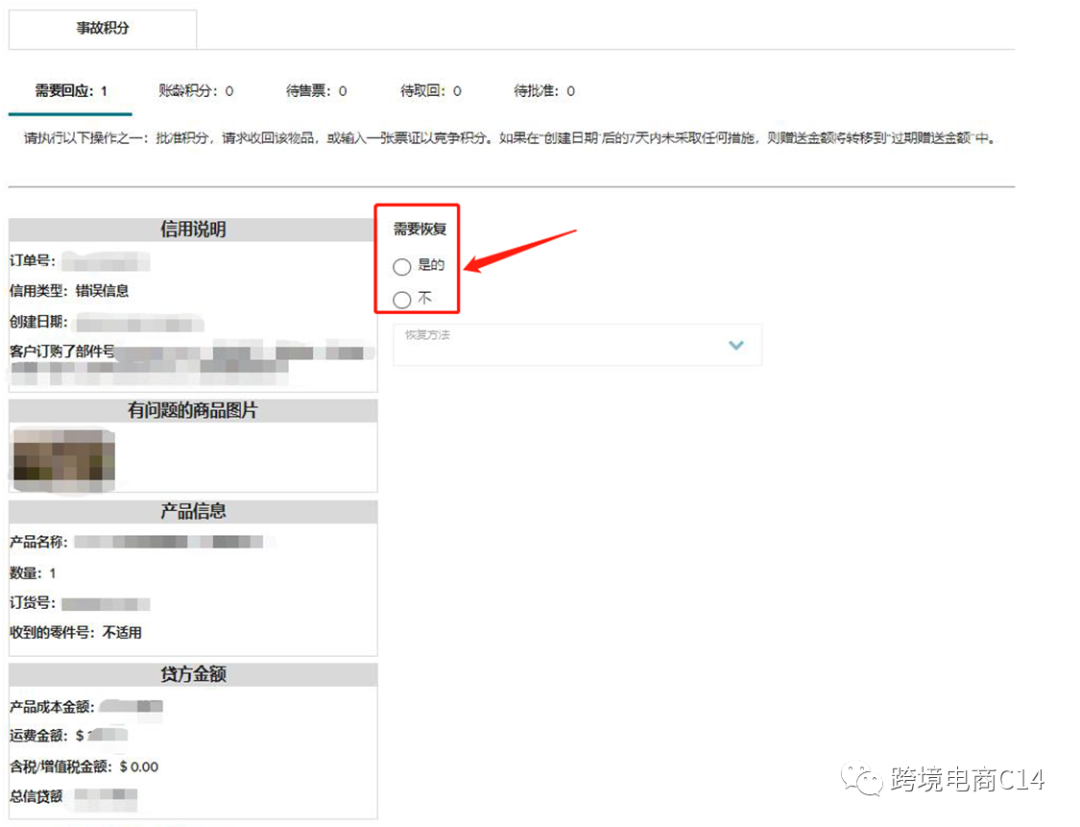Click 收到的零件号: 不适用 text
The image size is (1080, 827).
[x=75, y=632]
